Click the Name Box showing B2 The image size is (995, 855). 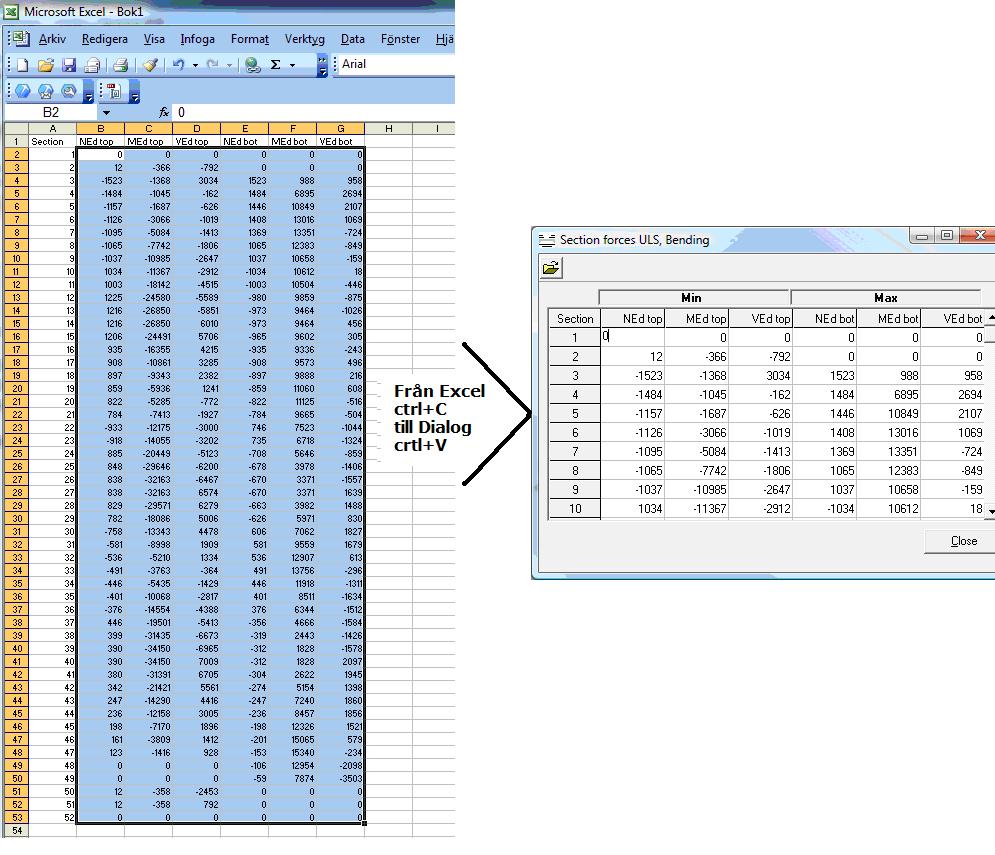[x=51, y=112]
